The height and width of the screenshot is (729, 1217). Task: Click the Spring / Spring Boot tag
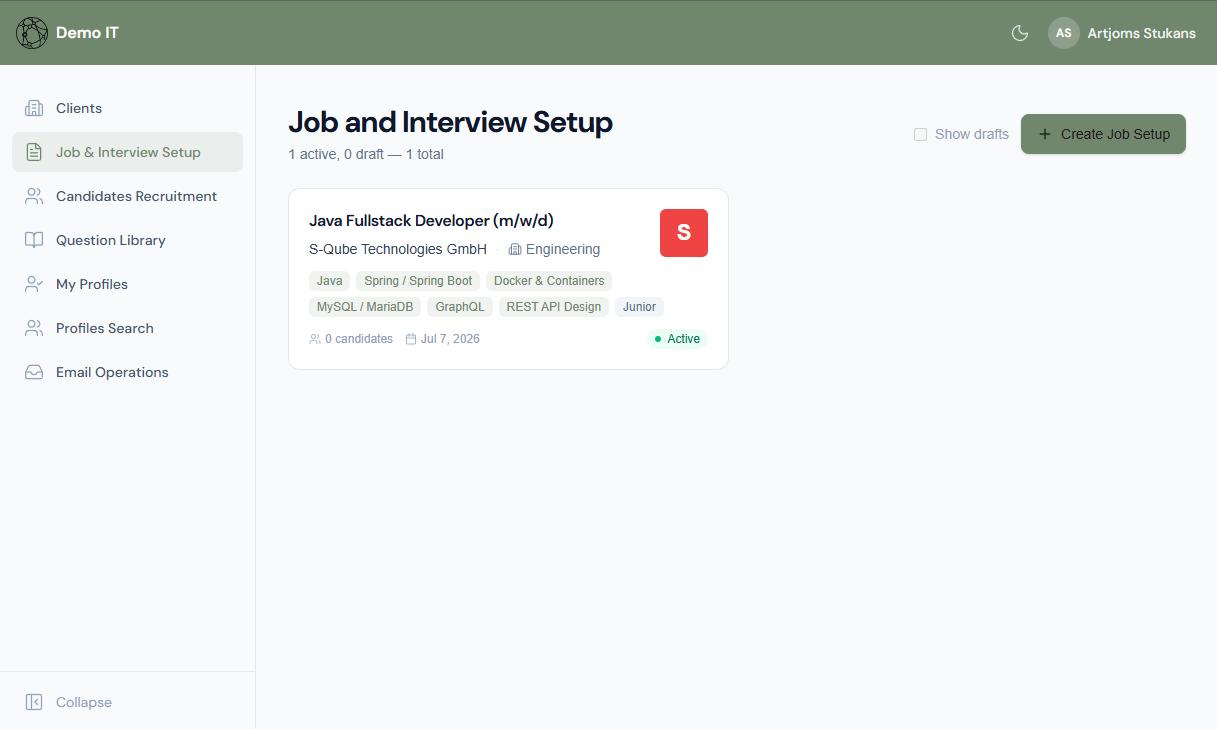[x=418, y=281]
